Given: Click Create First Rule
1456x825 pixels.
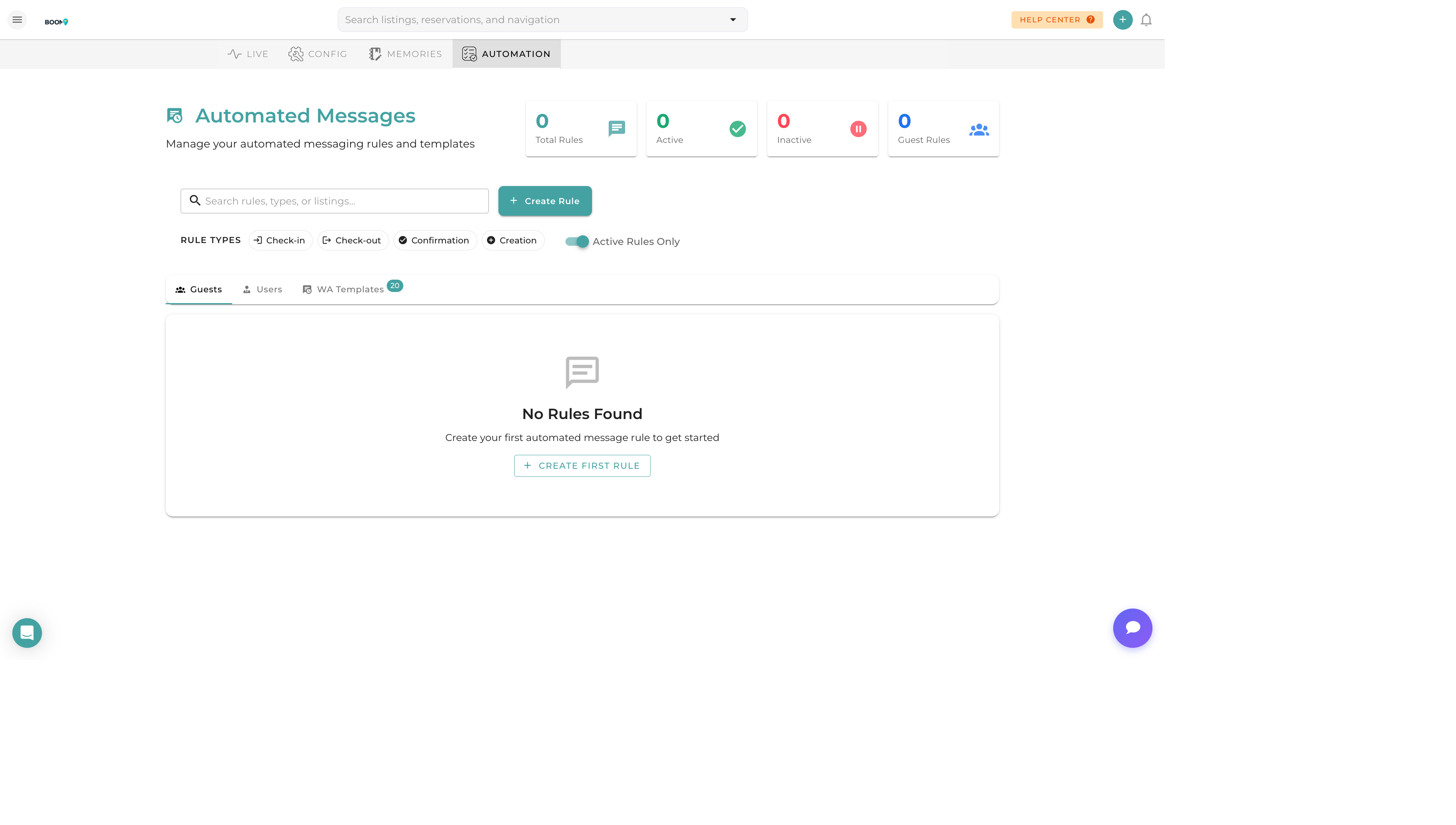Looking at the screenshot, I should tap(582, 465).
